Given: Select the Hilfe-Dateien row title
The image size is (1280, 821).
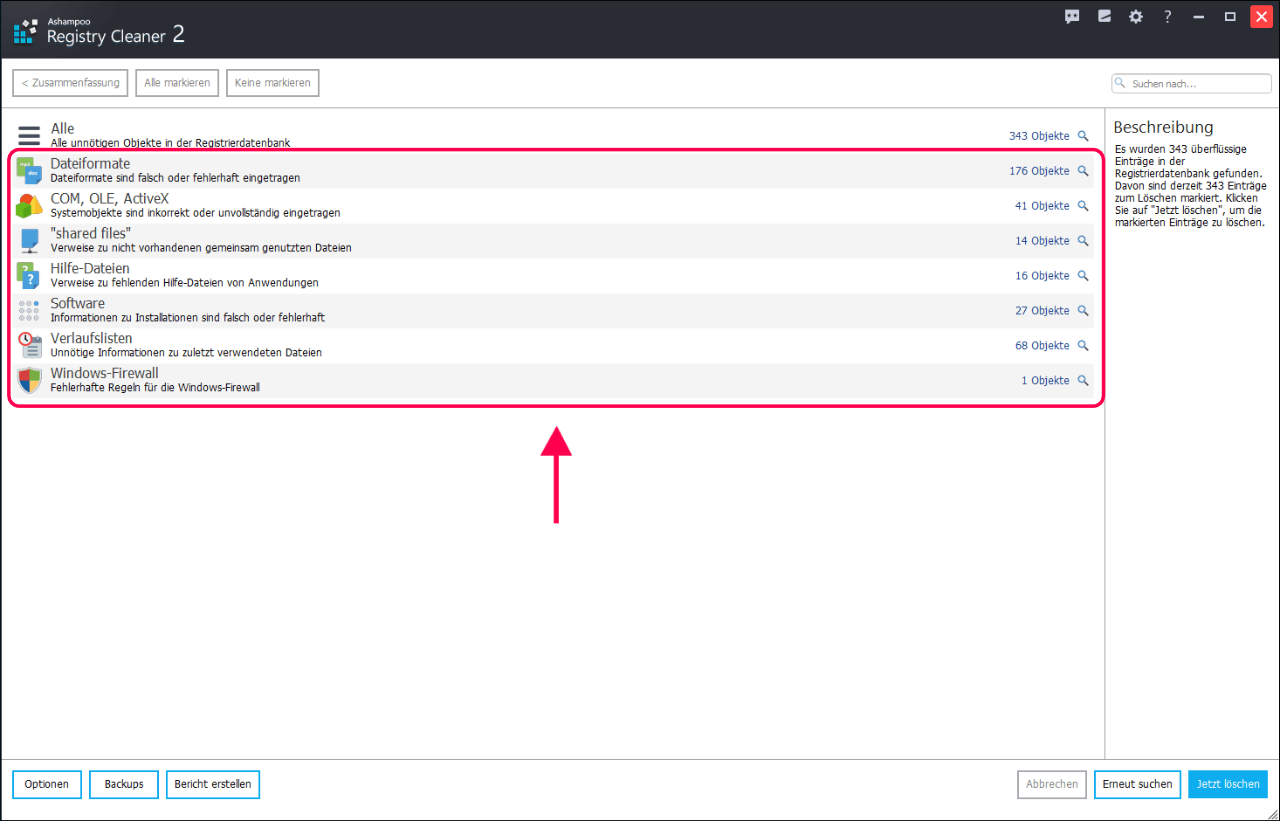Looking at the screenshot, I should pyautogui.click(x=90, y=269).
